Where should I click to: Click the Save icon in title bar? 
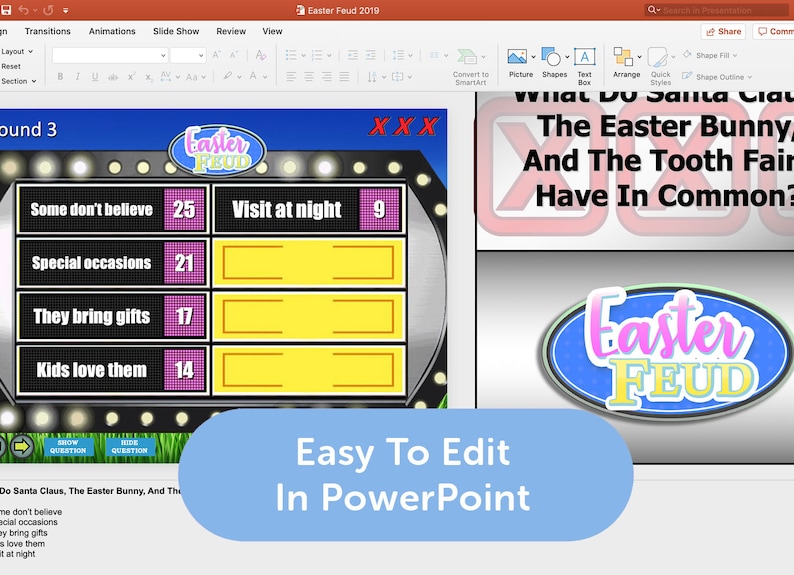coord(6,10)
